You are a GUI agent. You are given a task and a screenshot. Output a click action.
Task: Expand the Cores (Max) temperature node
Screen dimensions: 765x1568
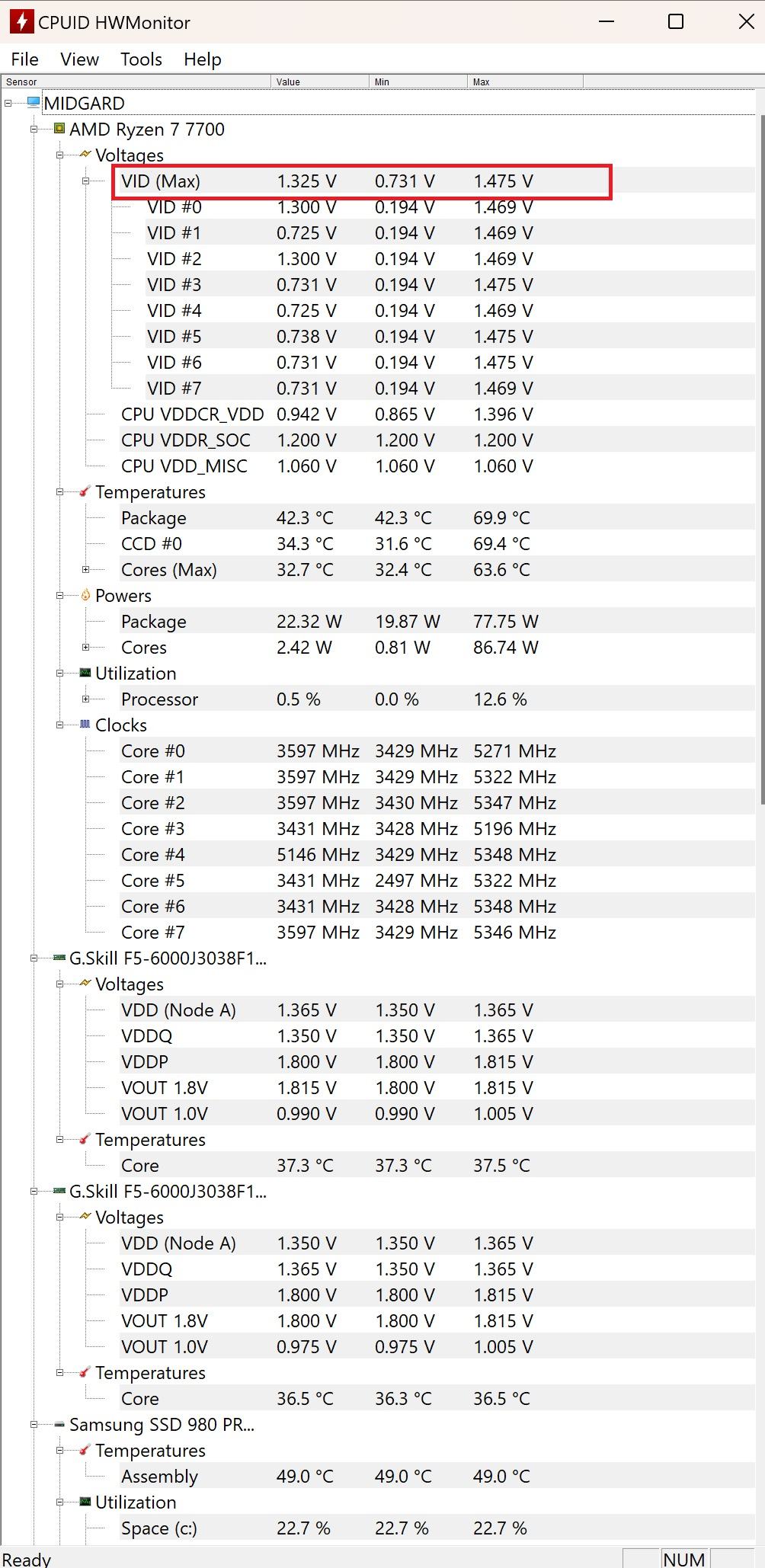(86, 570)
